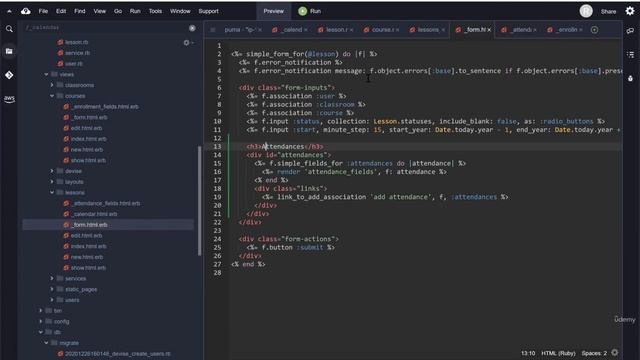Open the Edit menu
The width and height of the screenshot is (640, 360).
pyautogui.click(x=61, y=11)
